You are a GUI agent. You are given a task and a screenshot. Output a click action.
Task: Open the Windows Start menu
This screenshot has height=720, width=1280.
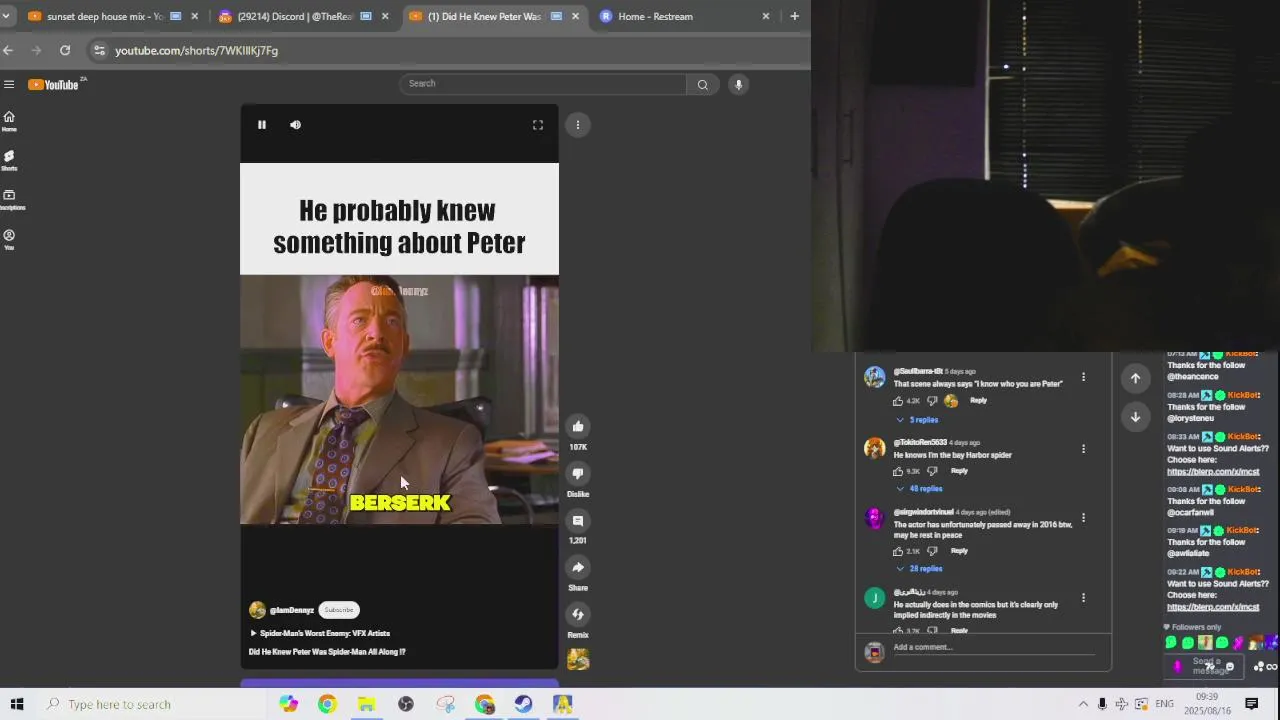pyautogui.click(x=17, y=704)
